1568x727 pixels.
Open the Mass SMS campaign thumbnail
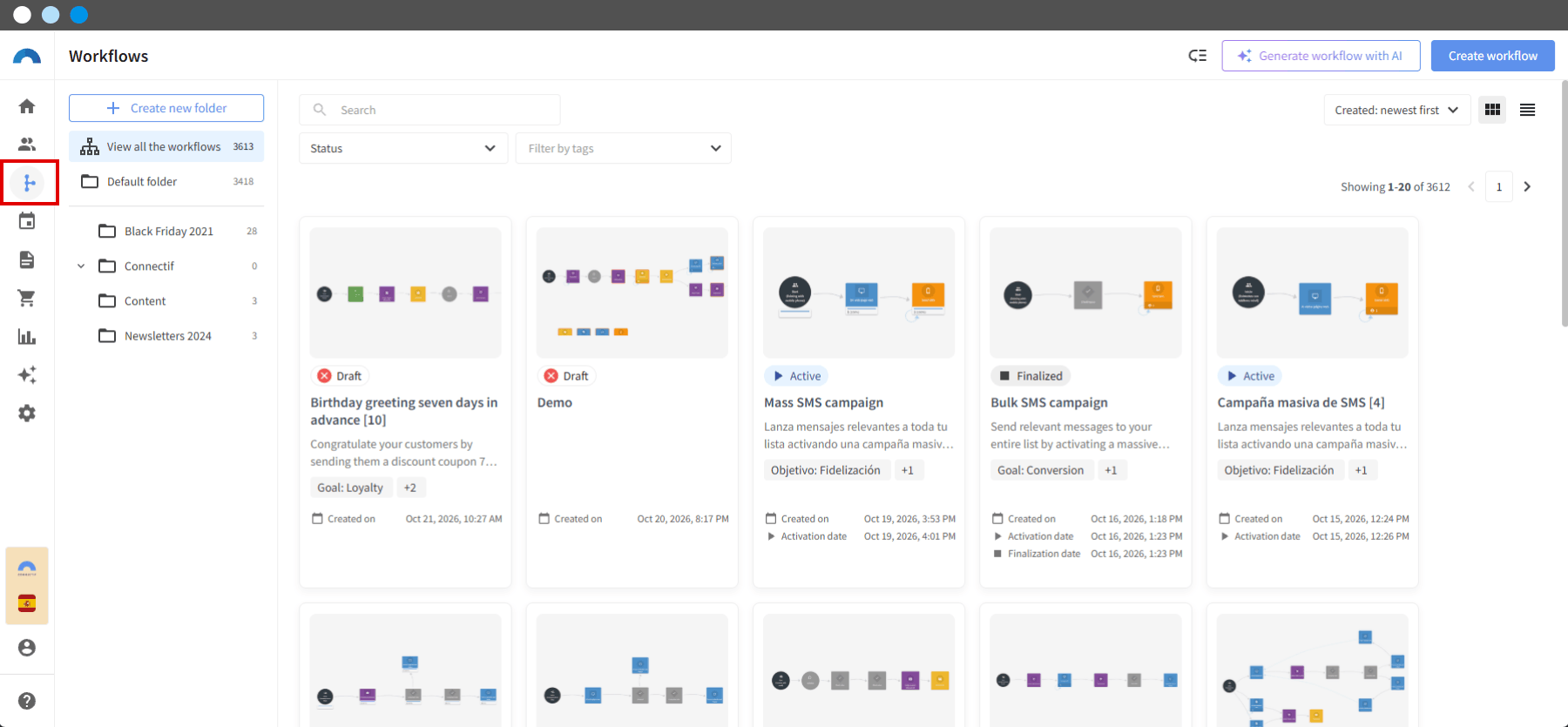coord(859,293)
